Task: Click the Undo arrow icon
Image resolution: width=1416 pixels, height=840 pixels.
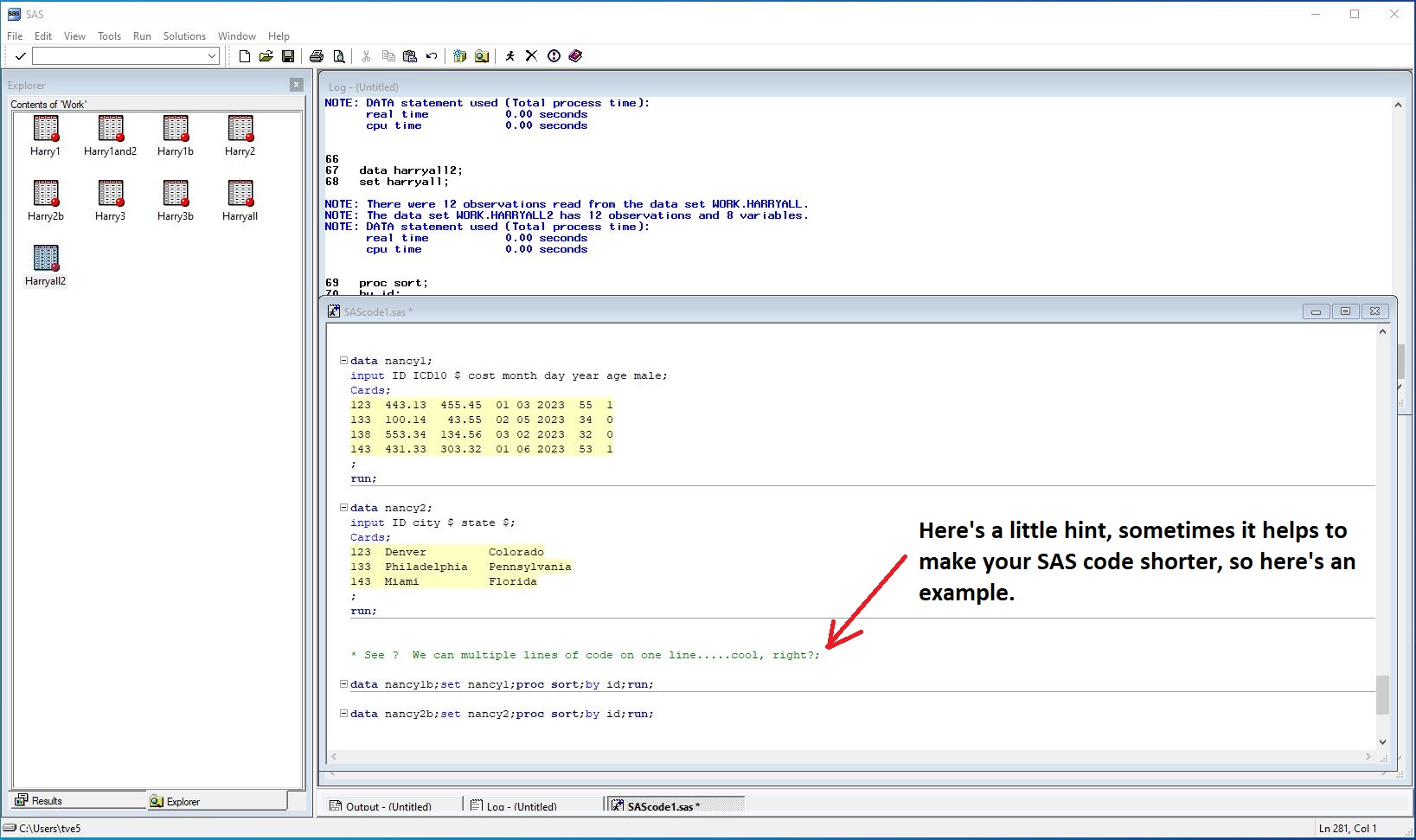Action: pos(432,56)
